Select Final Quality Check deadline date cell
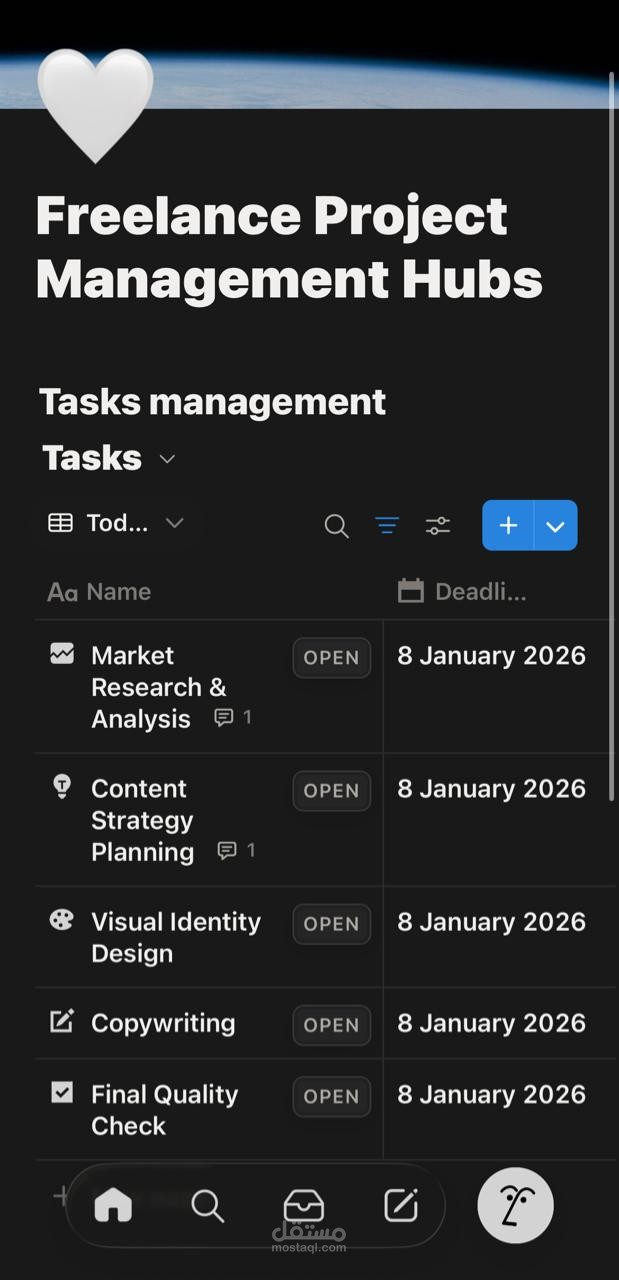This screenshot has height=1280, width=619. (x=491, y=1095)
